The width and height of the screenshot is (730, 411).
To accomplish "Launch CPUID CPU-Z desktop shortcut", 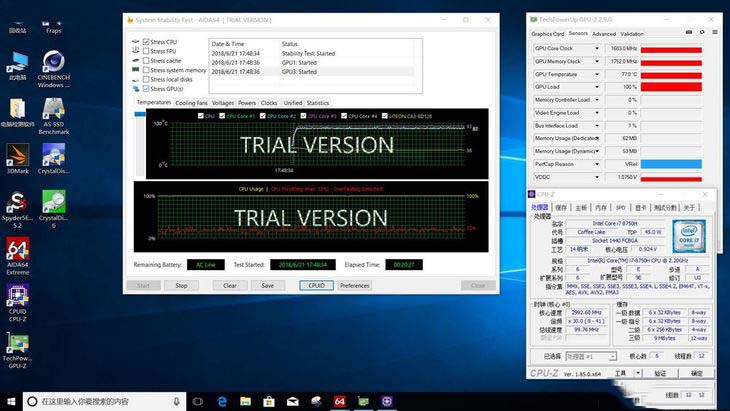I will (x=18, y=303).
